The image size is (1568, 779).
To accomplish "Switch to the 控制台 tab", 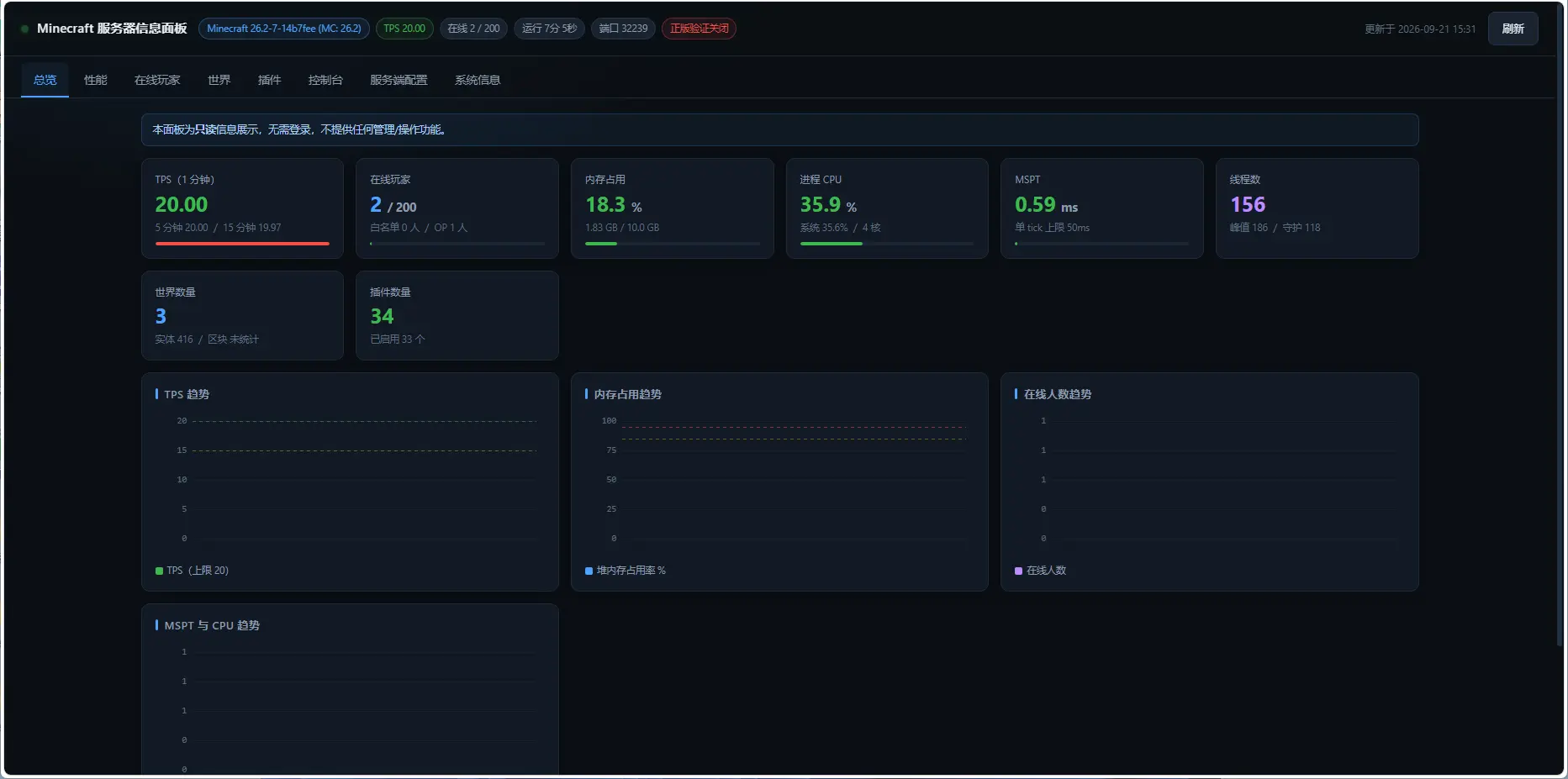I will click(x=325, y=80).
